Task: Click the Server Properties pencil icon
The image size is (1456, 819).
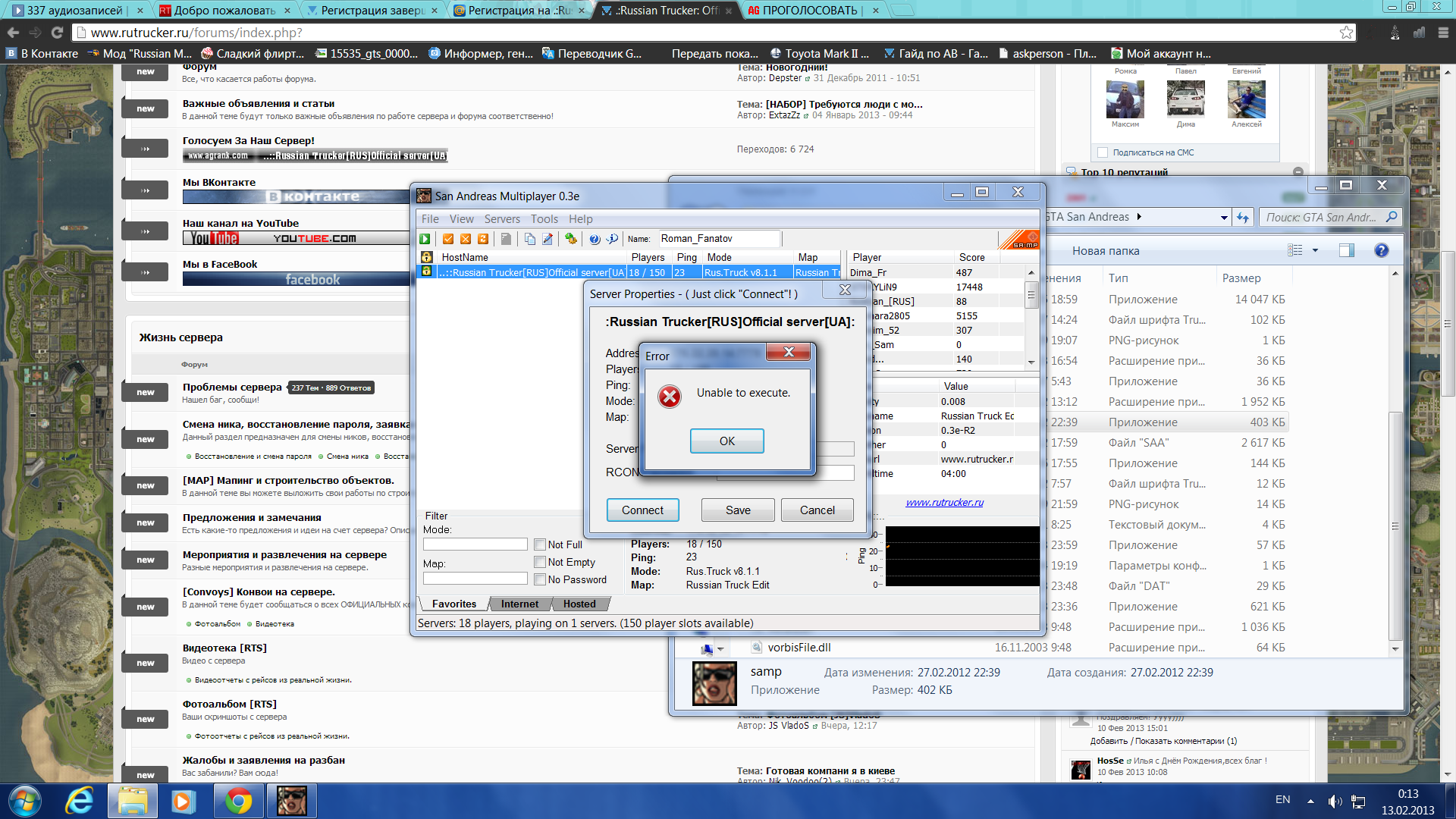Action: click(x=548, y=239)
